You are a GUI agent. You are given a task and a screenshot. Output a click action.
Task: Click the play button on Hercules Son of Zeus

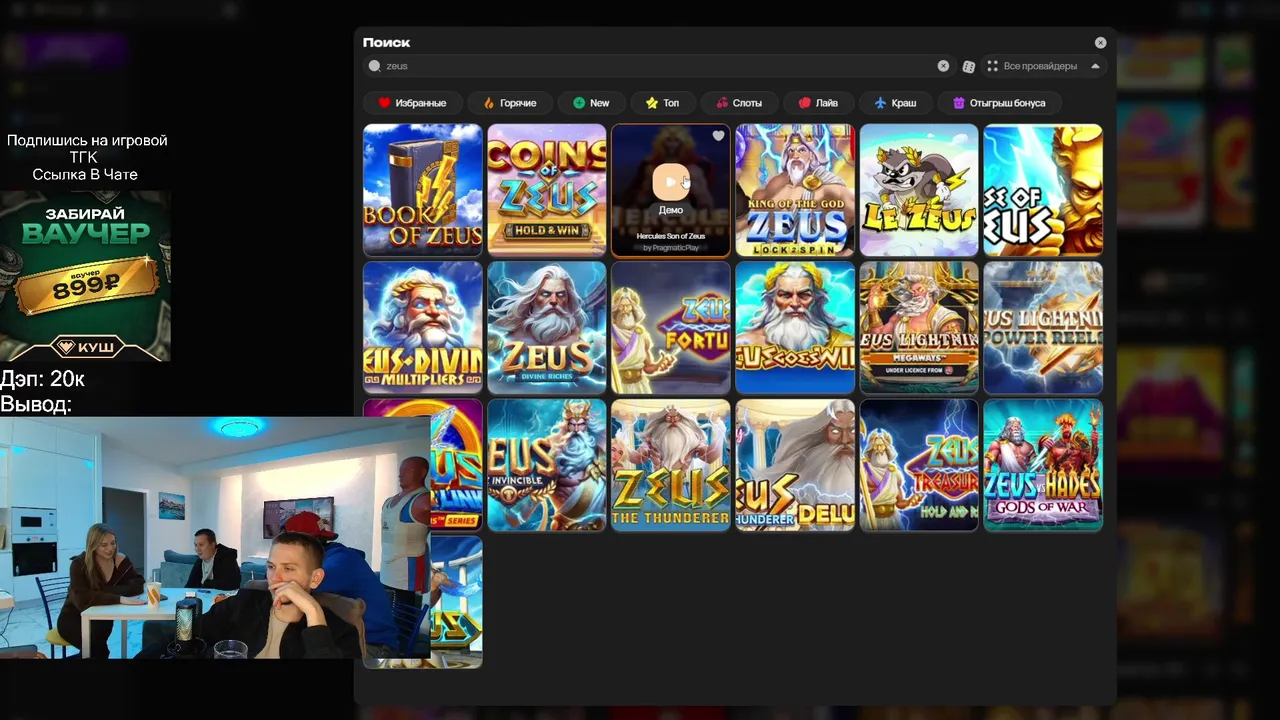(x=671, y=182)
